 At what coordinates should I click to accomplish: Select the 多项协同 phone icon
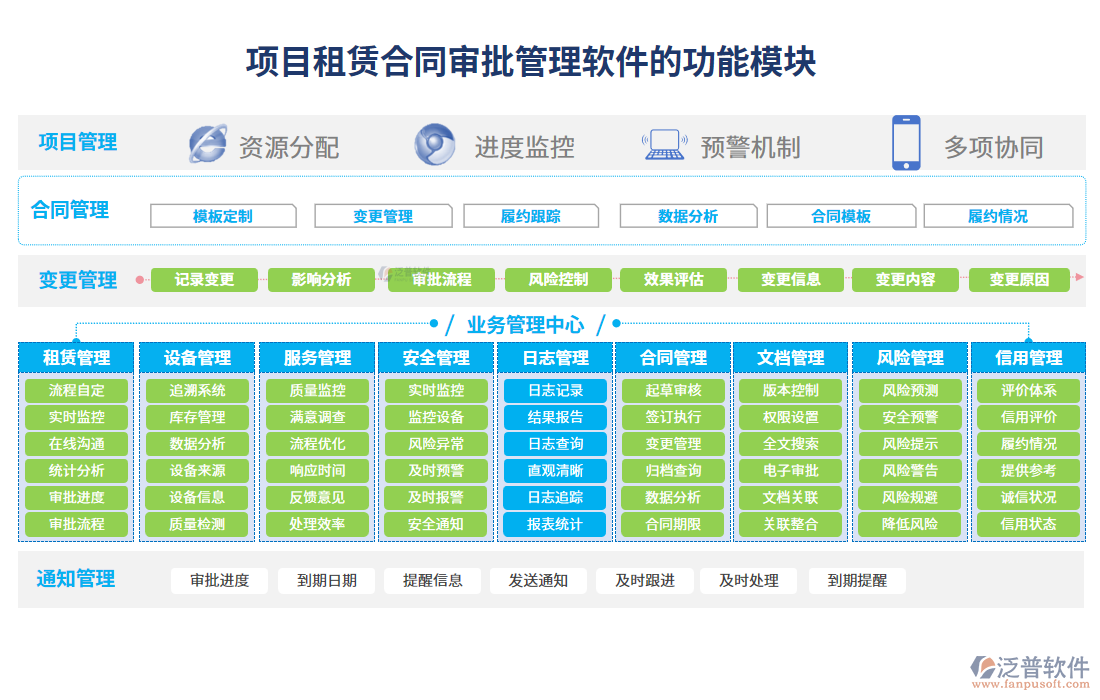[x=905, y=142]
